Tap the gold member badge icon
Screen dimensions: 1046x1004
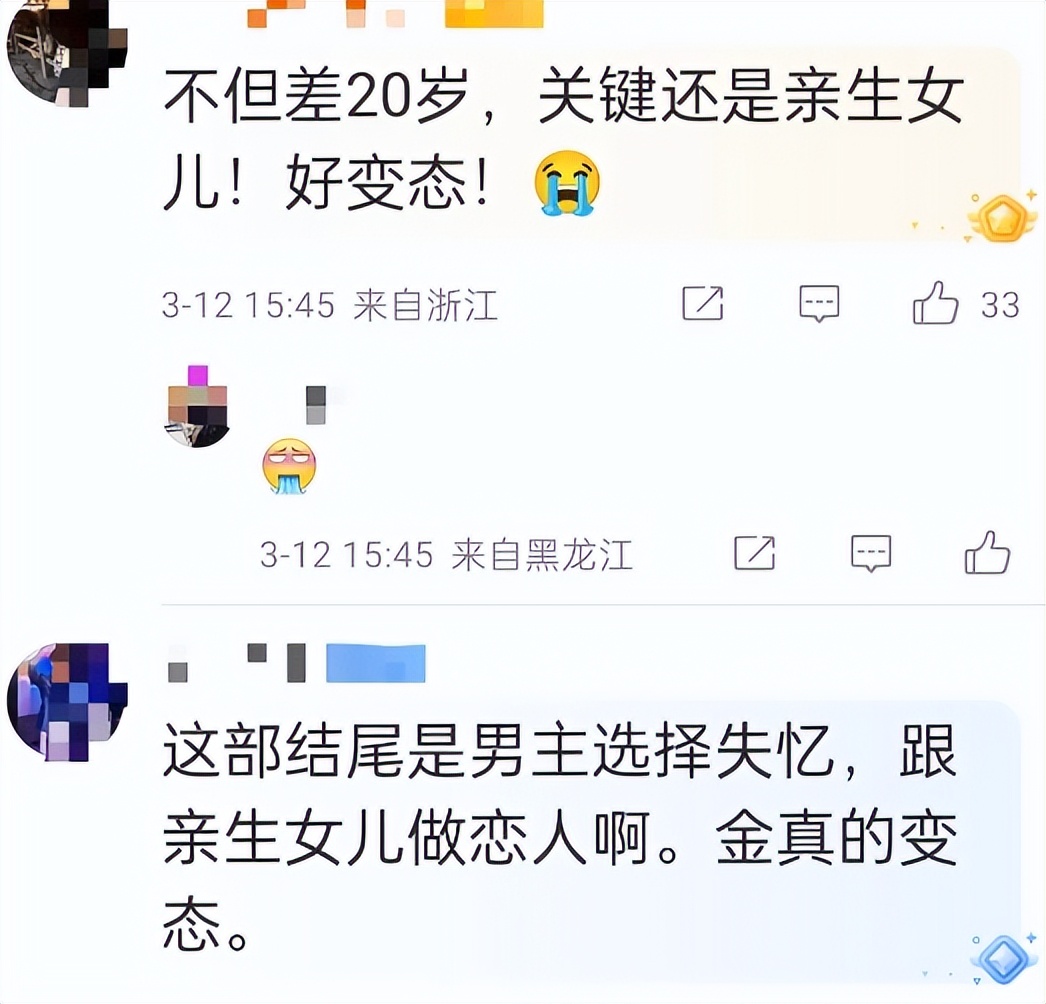click(1003, 217)
